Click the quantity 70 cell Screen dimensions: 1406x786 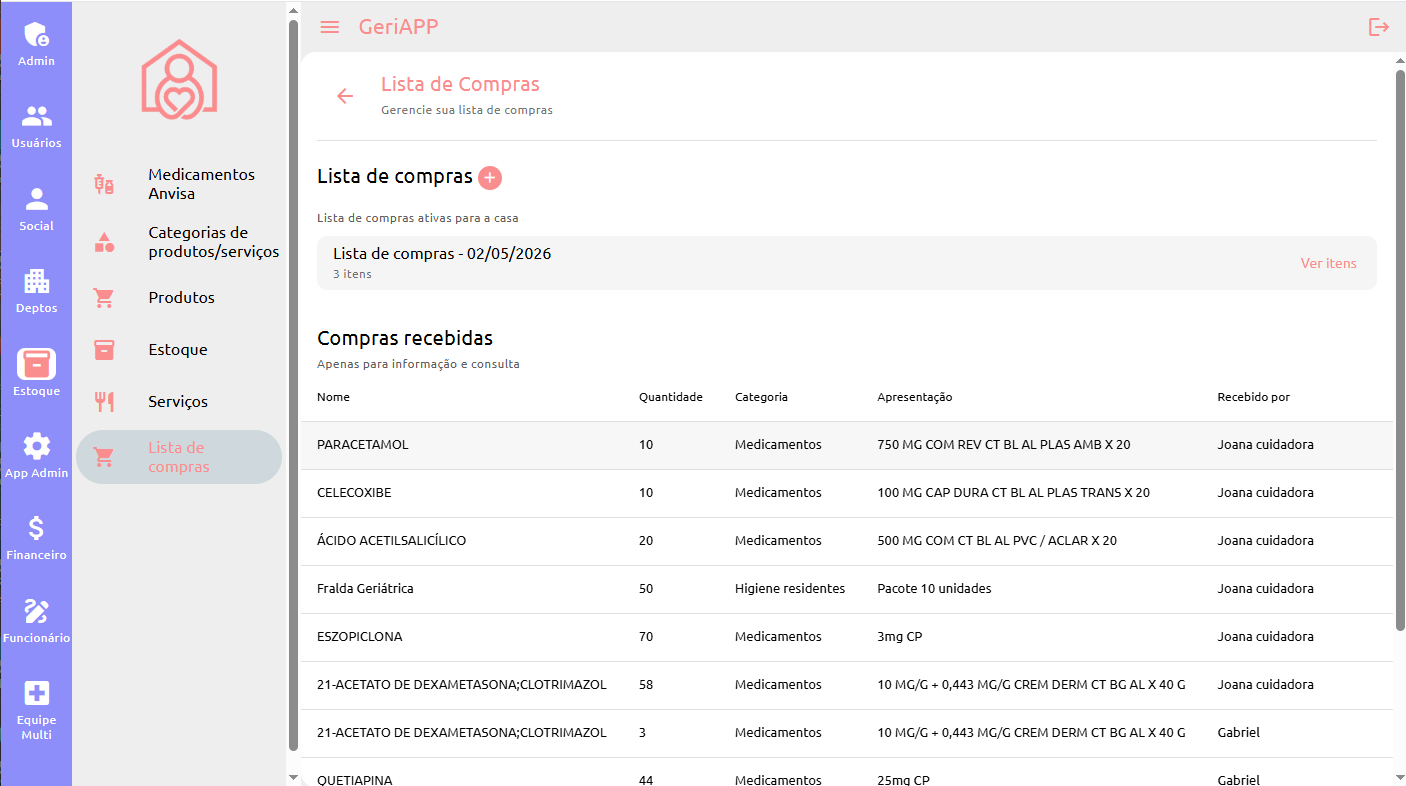click(x=646, y=637)
